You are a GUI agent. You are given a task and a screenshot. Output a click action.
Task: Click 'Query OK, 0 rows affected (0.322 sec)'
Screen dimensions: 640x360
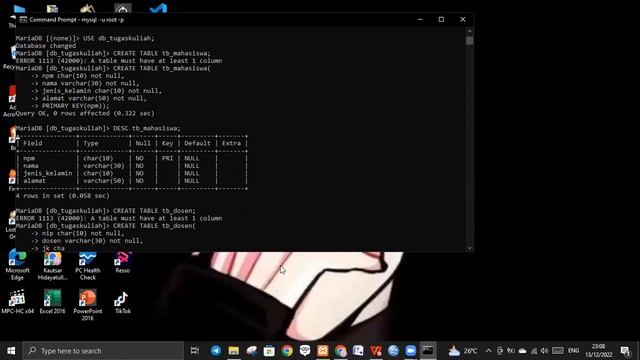pos(85,113)
